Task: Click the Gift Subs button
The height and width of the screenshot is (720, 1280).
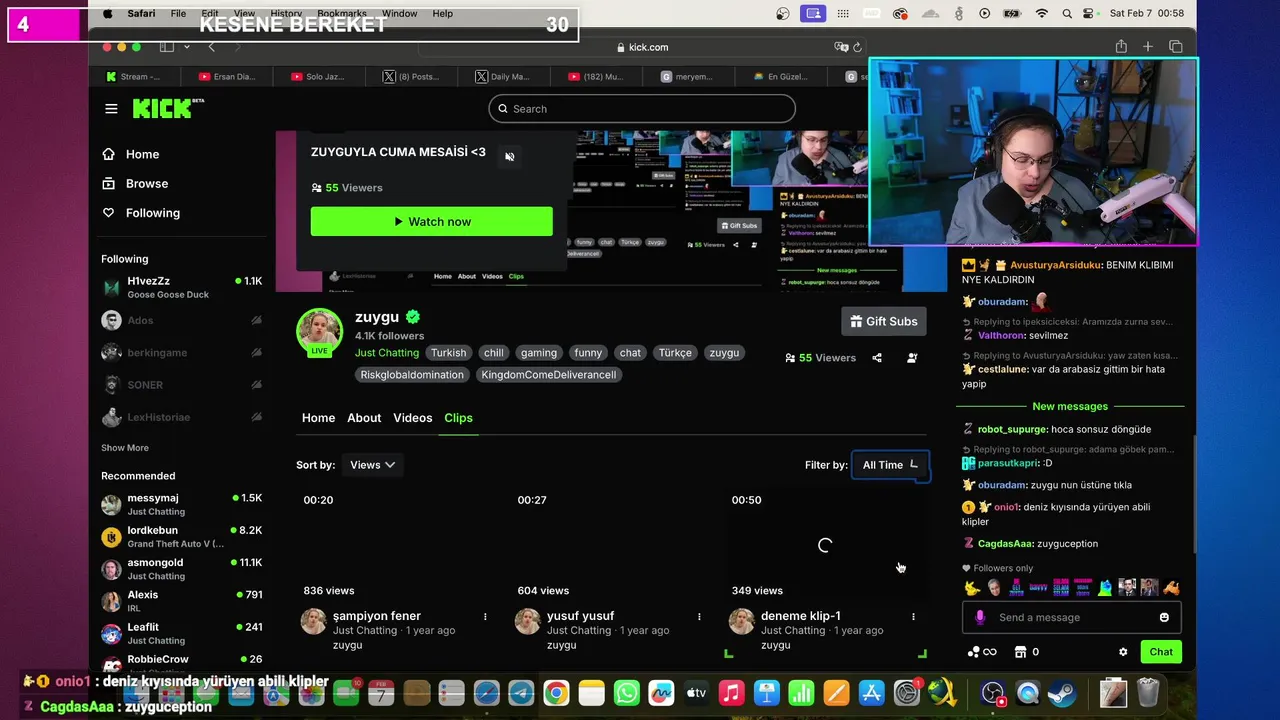Action: tap(884, 321)
